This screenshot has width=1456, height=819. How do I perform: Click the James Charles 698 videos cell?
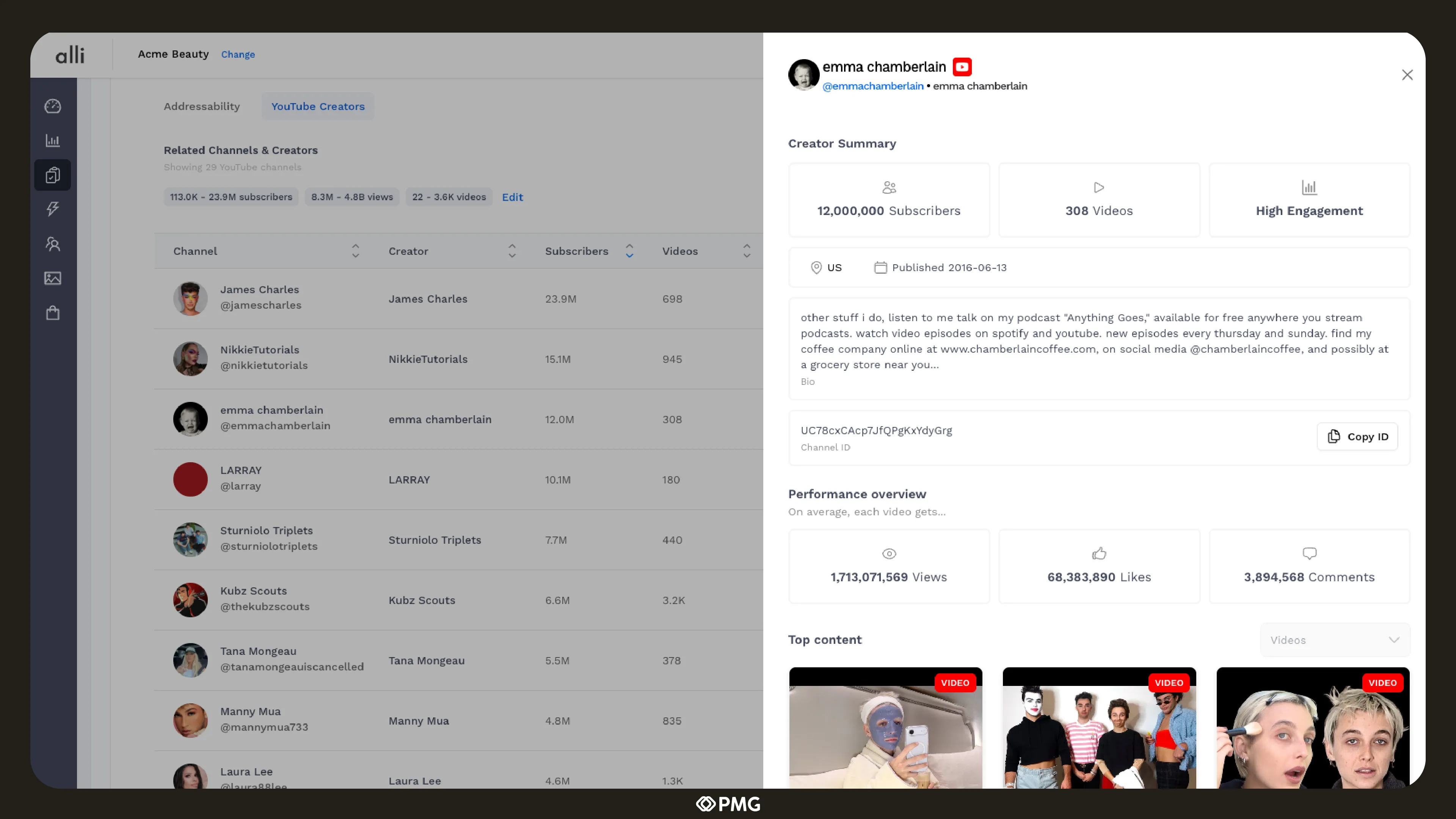[x=672, y=299]
